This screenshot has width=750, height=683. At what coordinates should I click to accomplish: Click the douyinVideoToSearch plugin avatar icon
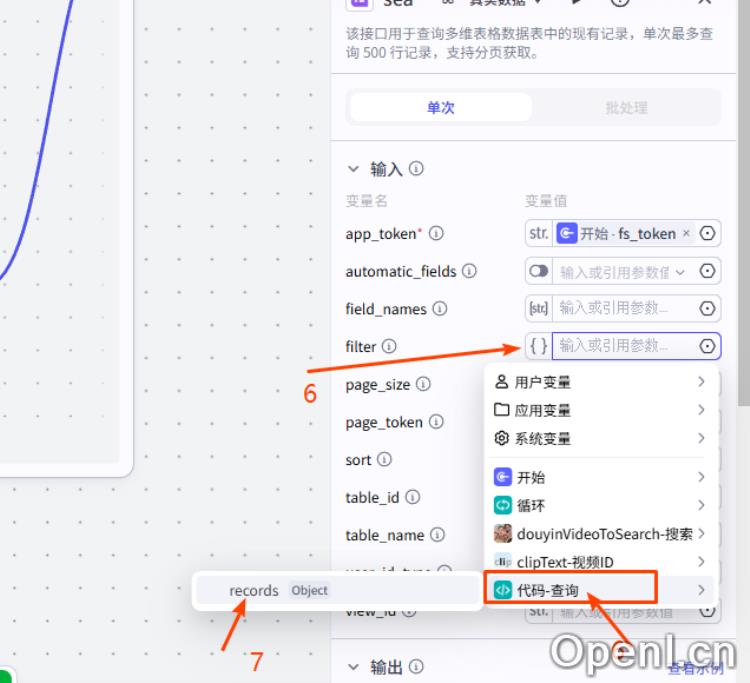pos(503,533)
